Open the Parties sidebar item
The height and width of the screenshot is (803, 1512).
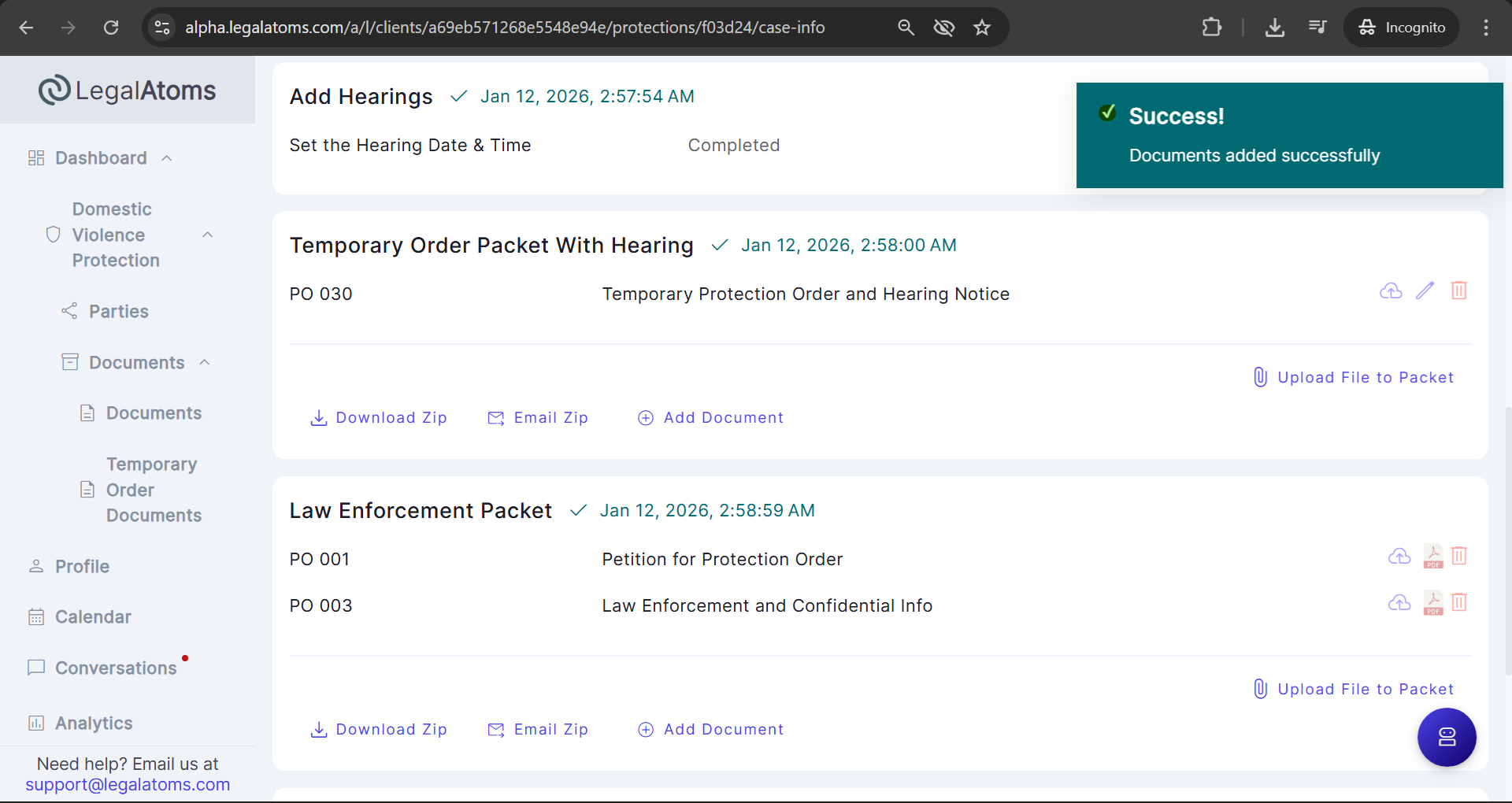118,312
